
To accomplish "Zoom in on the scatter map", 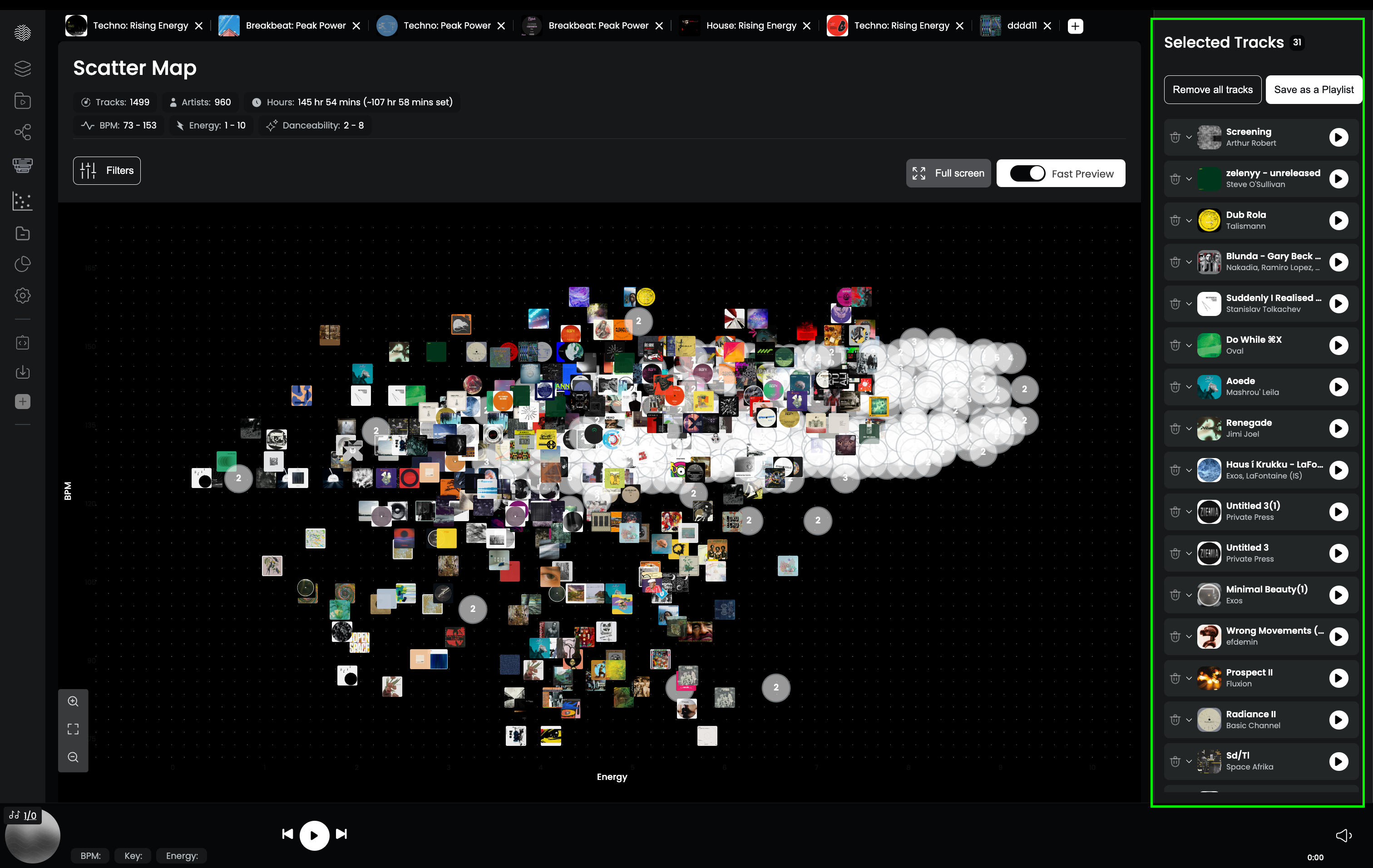I will click(x=73, y=701).
